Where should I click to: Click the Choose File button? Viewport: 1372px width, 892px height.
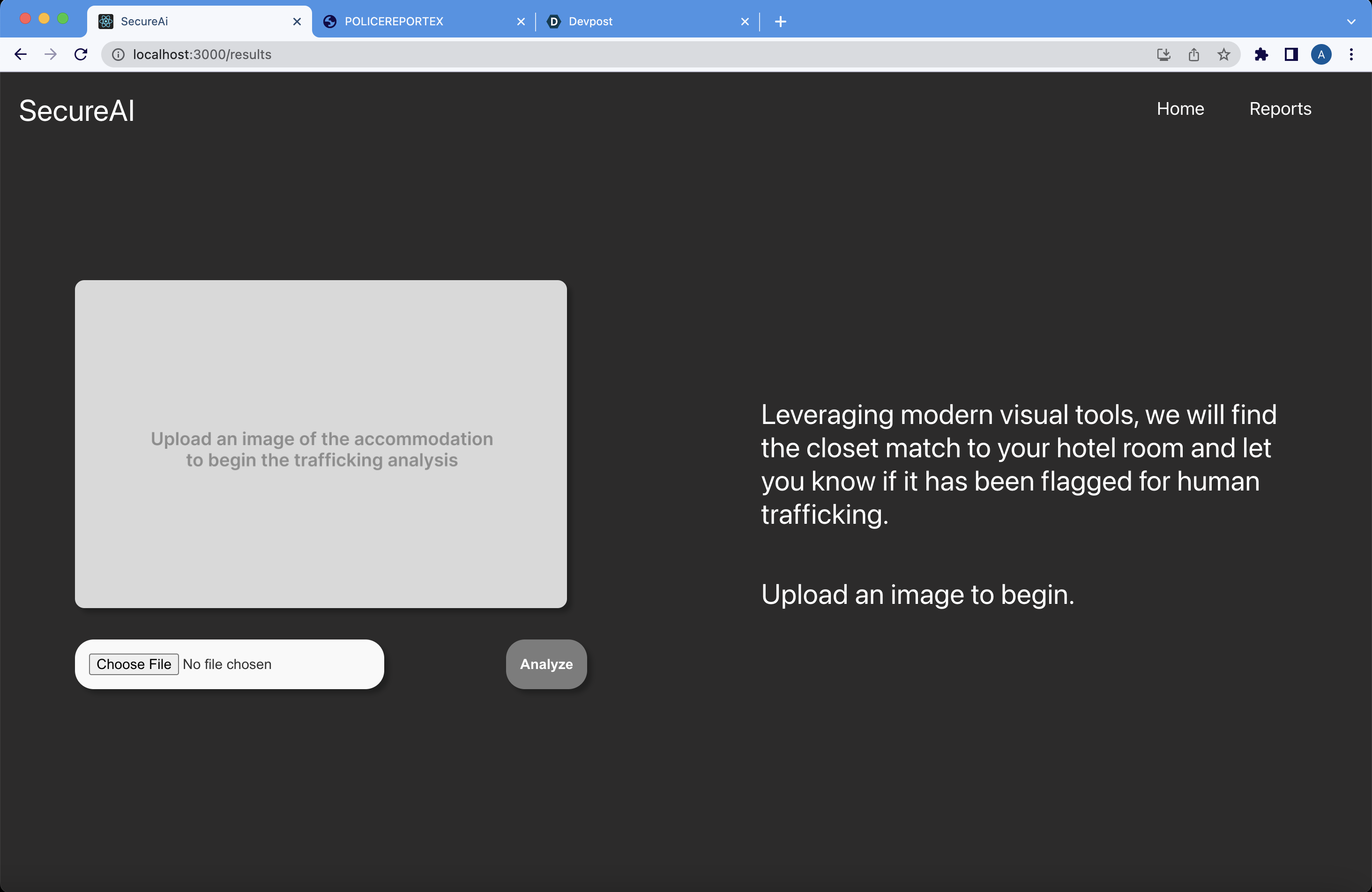click(134, 664)
